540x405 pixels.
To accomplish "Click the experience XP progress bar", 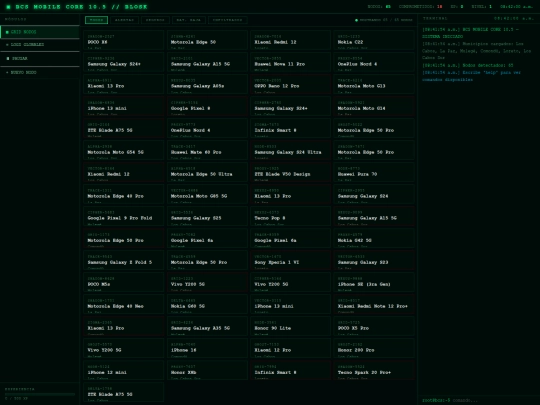I will (40, 394).
